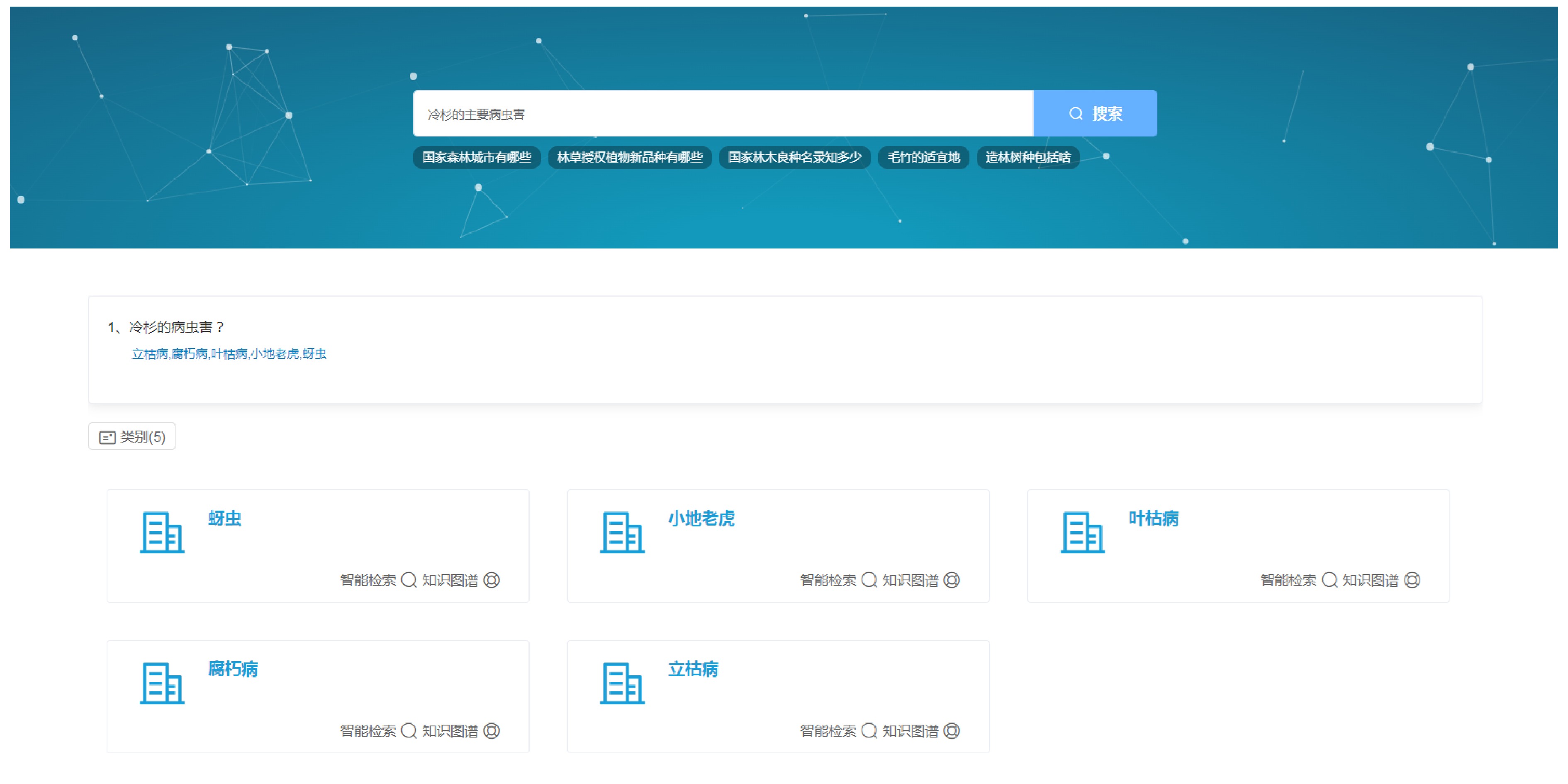Click 蚜虫 card's 智能检索 magnifier icon
Screen dimensions: 1568x784
click(409, 580)
